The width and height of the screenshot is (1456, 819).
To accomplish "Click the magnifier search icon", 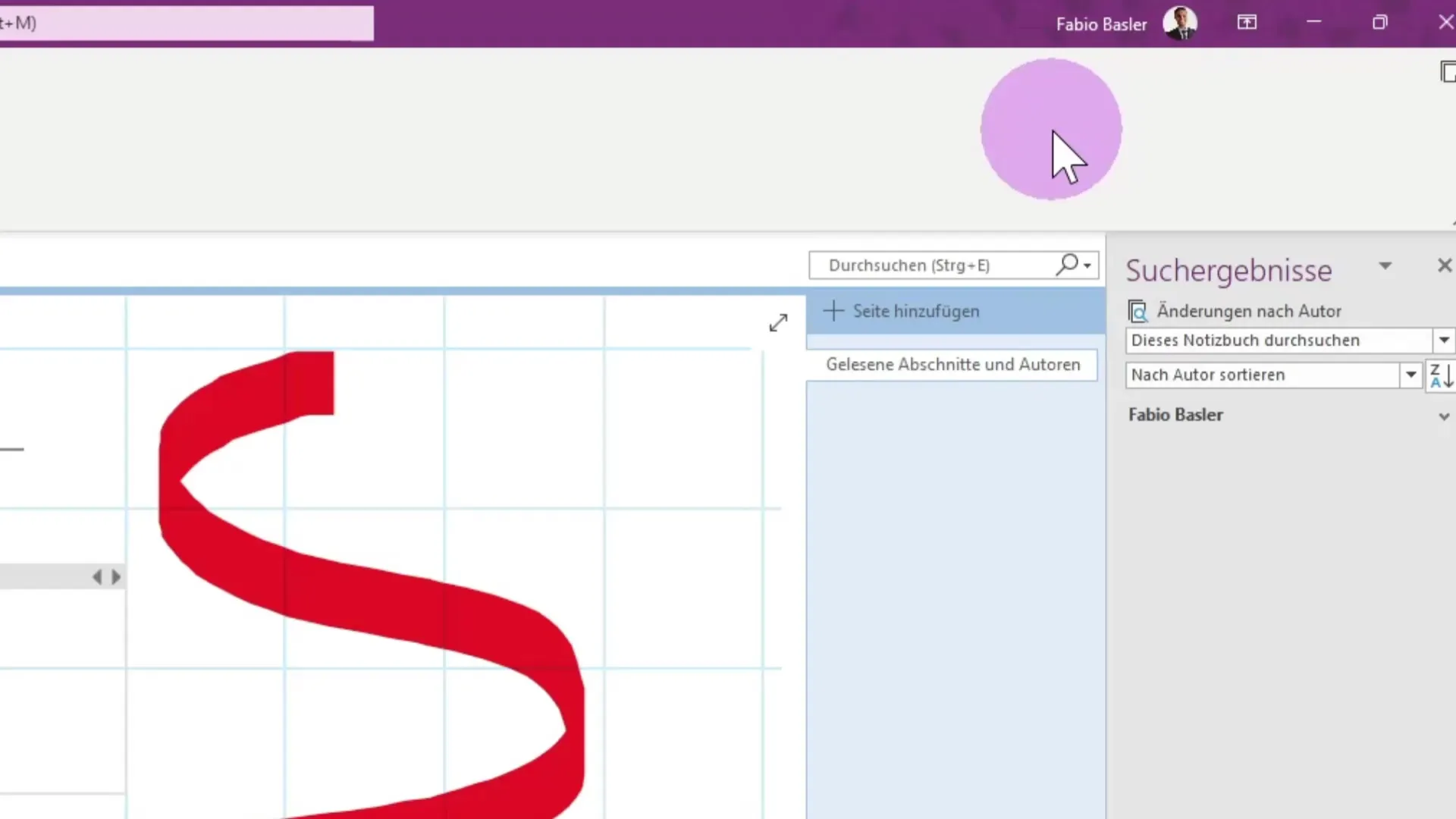I will tap(1067, 264).
